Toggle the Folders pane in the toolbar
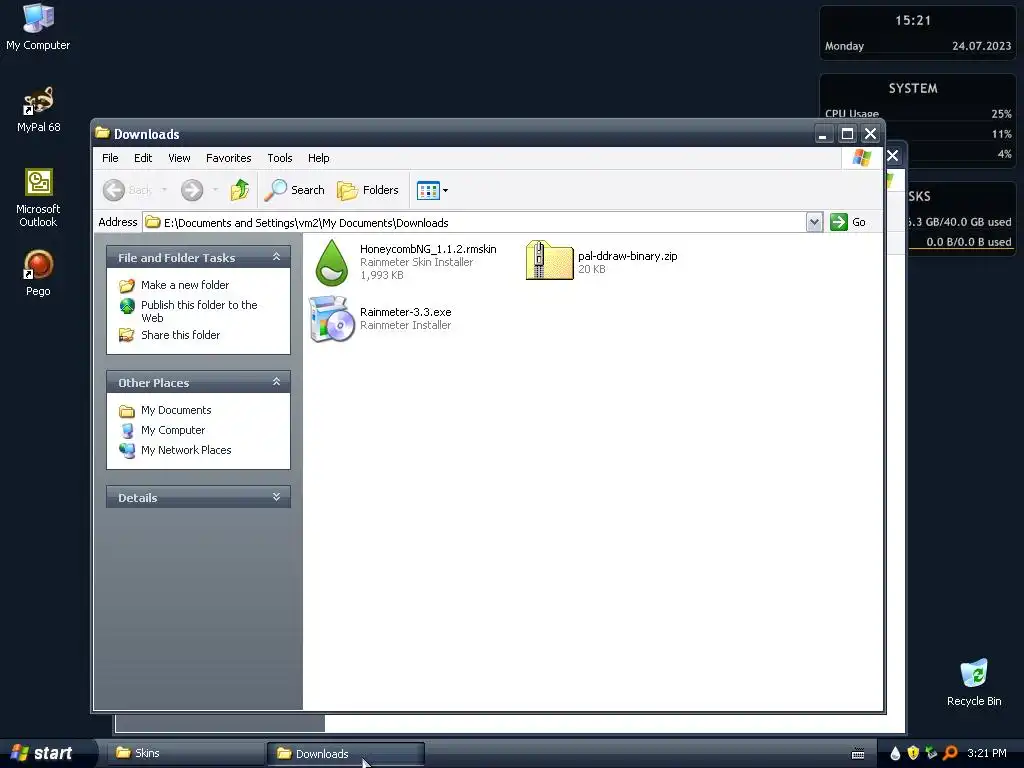This screenshot has width=1024, height=768. point(368,190)
